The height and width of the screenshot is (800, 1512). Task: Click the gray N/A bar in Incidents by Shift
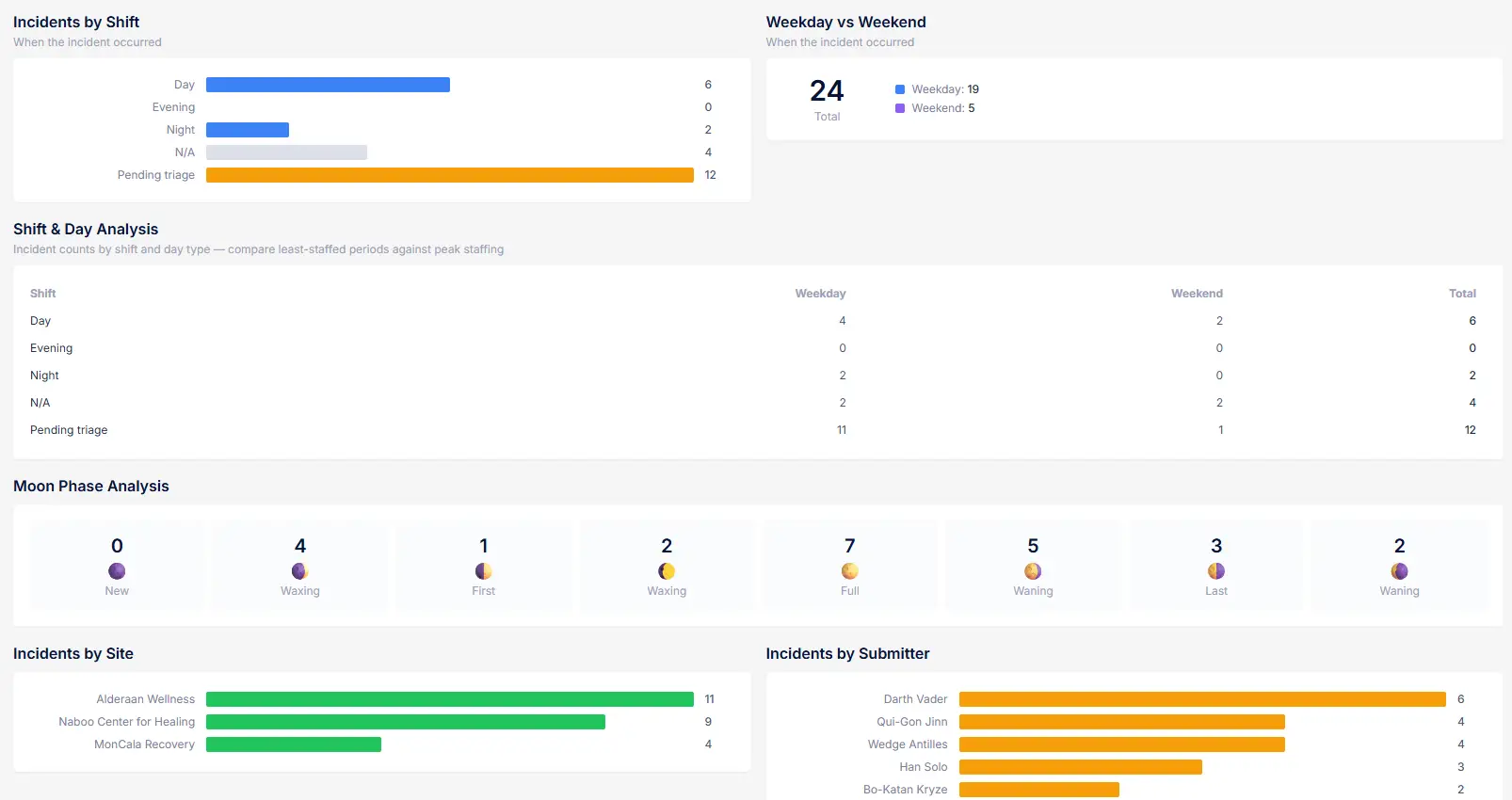286,152
